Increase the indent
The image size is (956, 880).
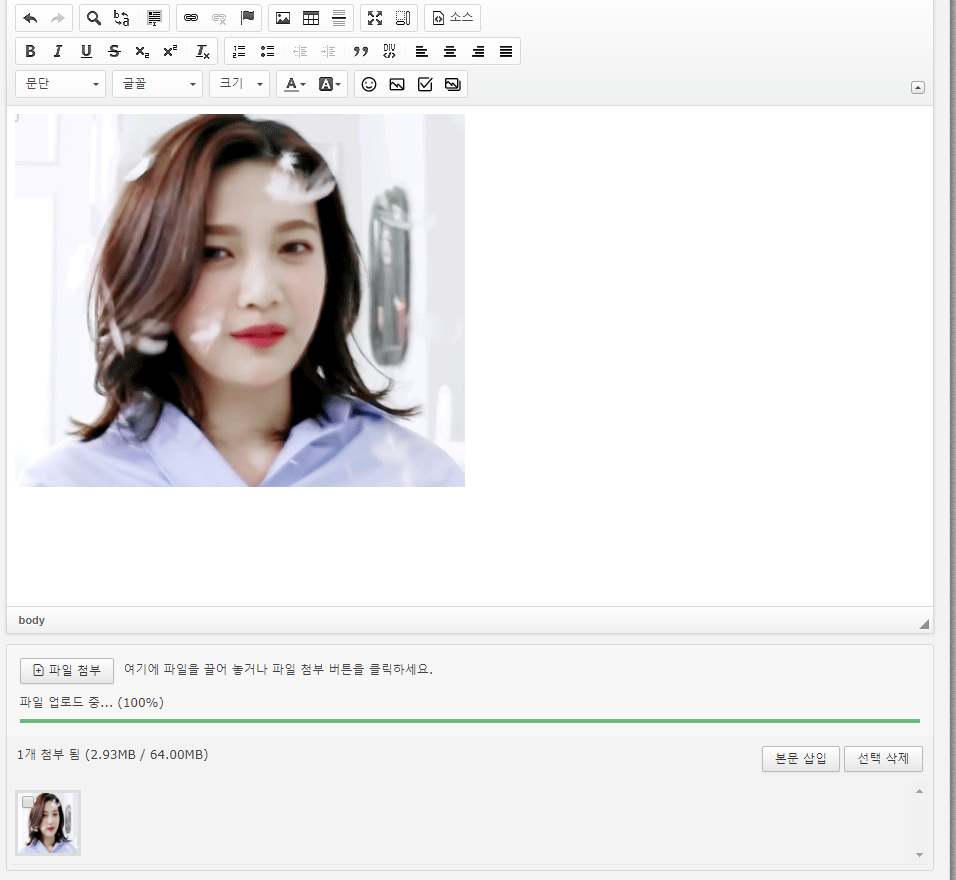pyautogui.click(x=328, y=51)
